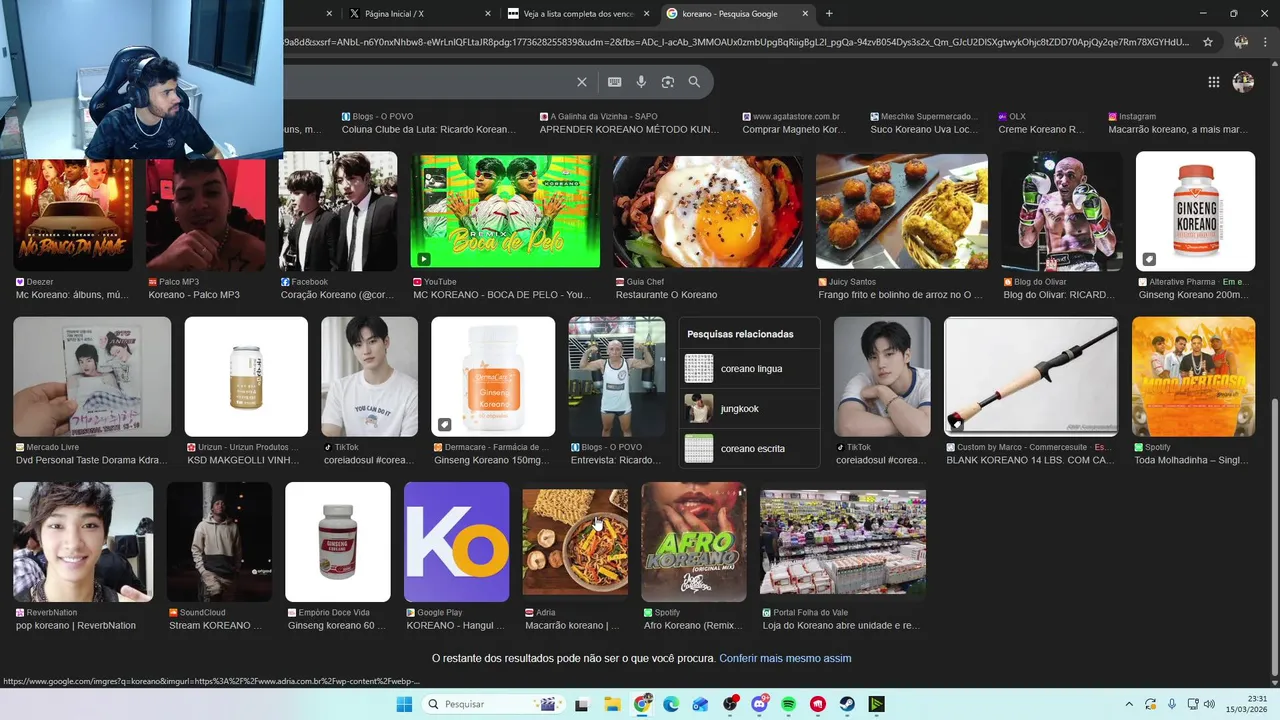Click the magnifying glass search button

pos(694,82)
